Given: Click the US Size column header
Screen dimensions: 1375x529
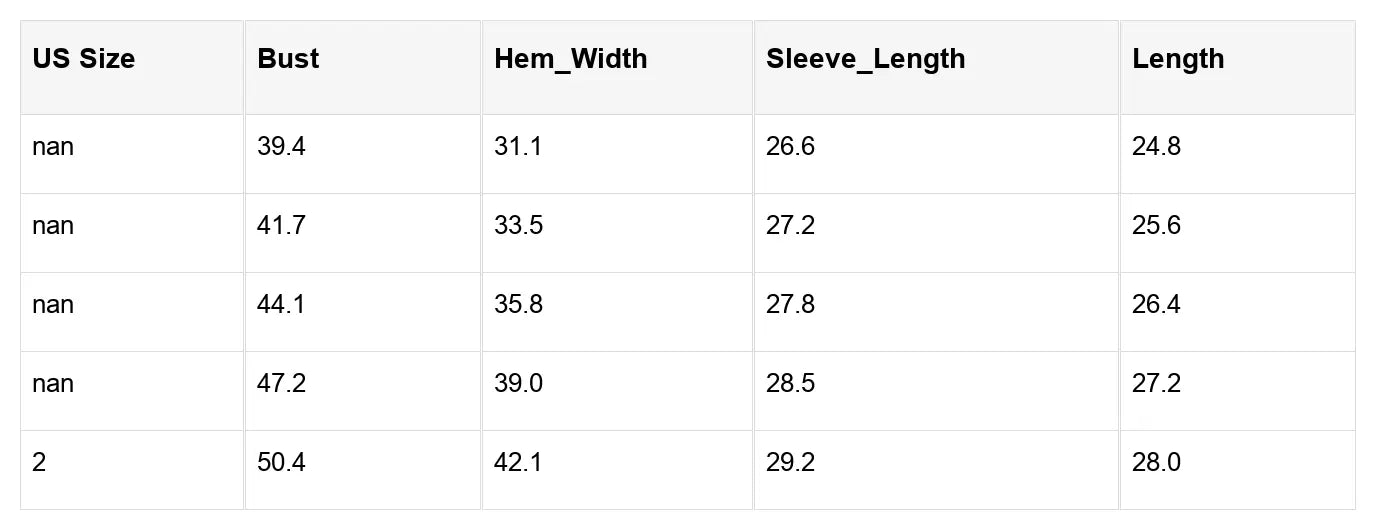Looking at the screenshot, I should [x=84, y=59].
